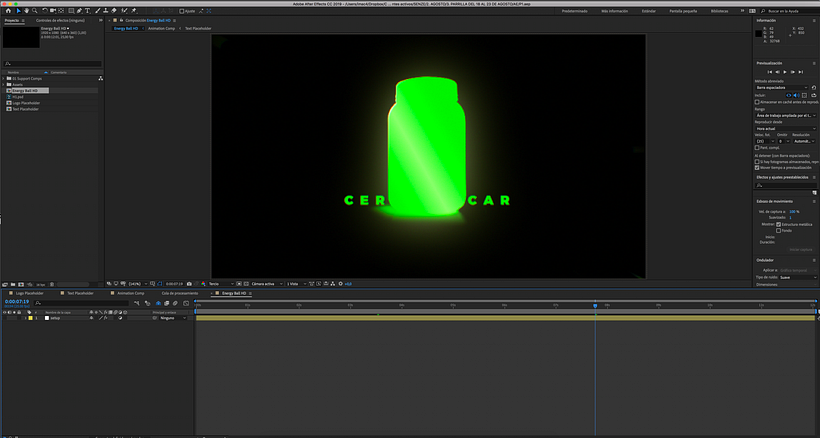Click the yellow label swatch of setup layer

pos(30,318)
